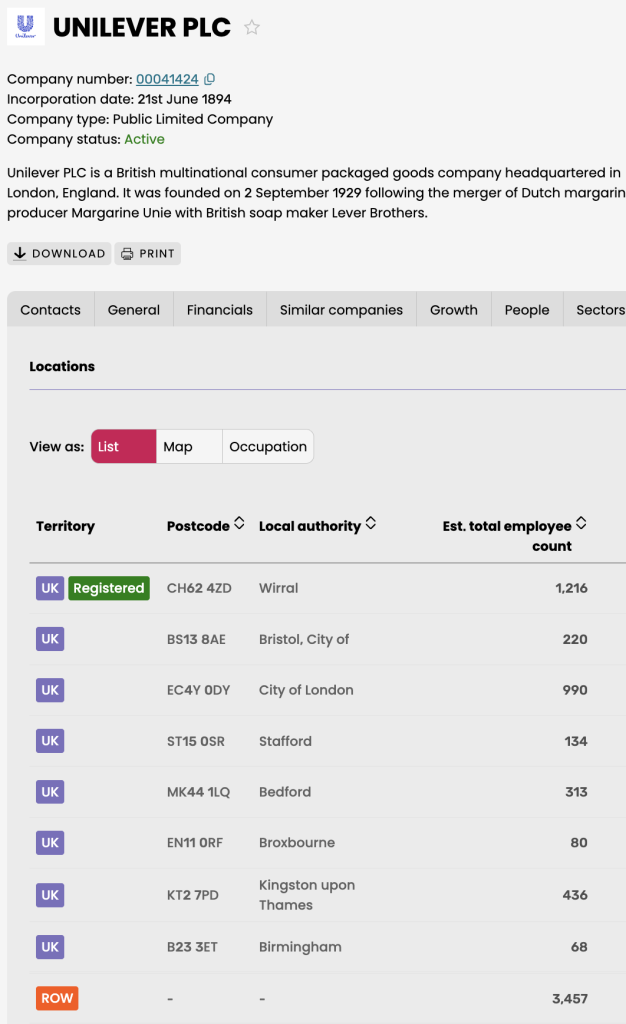This screenshot has height=1024, width=626.
Task: Click the green Registered badge
Action: 109,588
